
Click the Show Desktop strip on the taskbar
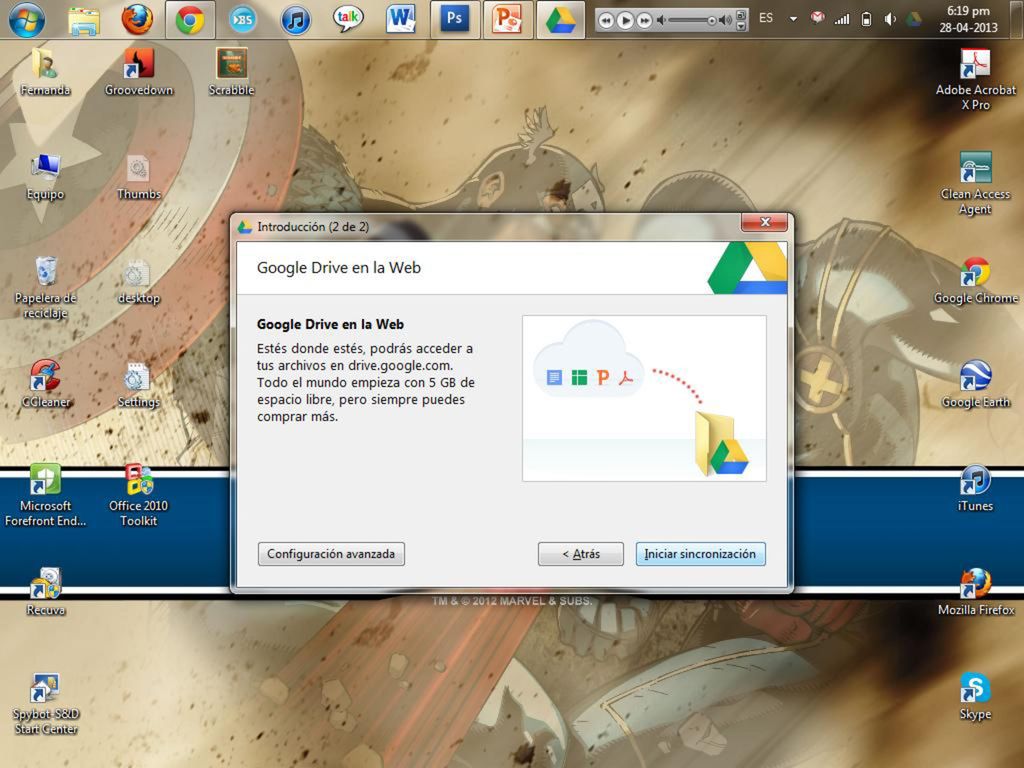[x=1016, y=20]
